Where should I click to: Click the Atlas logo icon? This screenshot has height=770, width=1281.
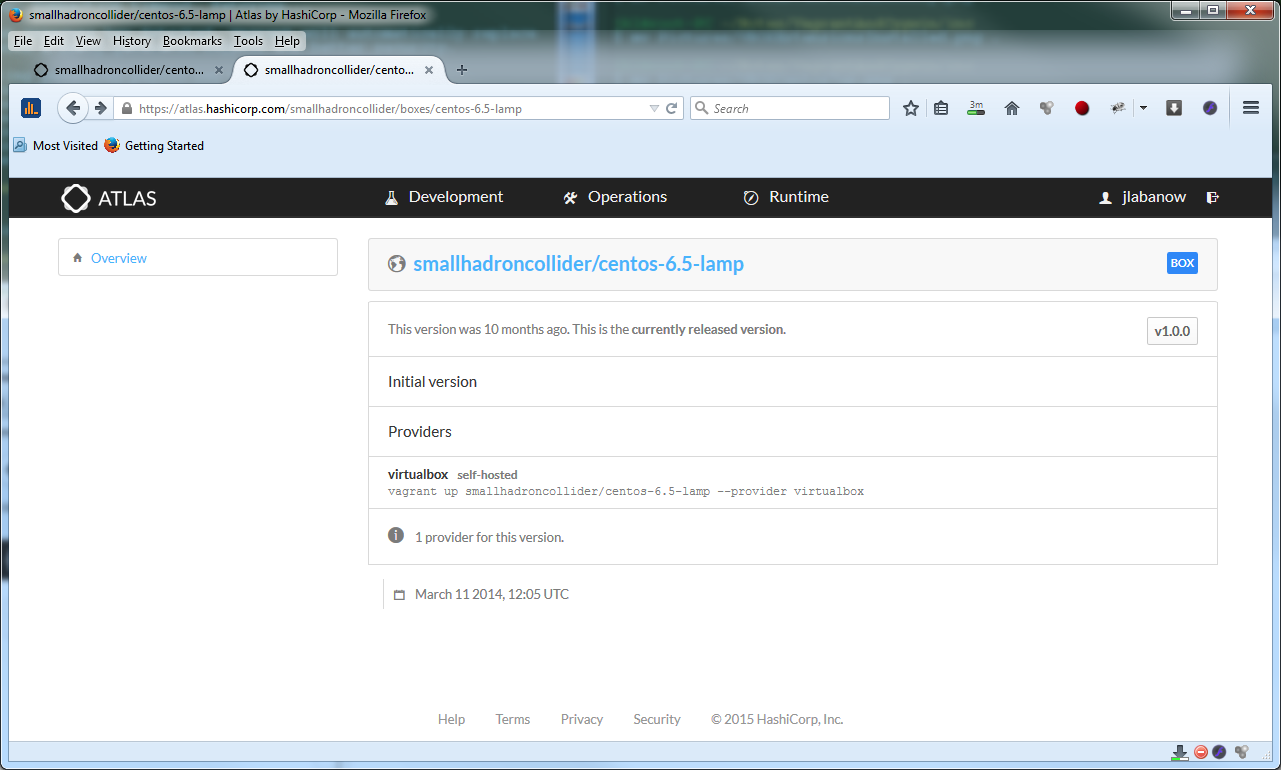tap(76, 198)
